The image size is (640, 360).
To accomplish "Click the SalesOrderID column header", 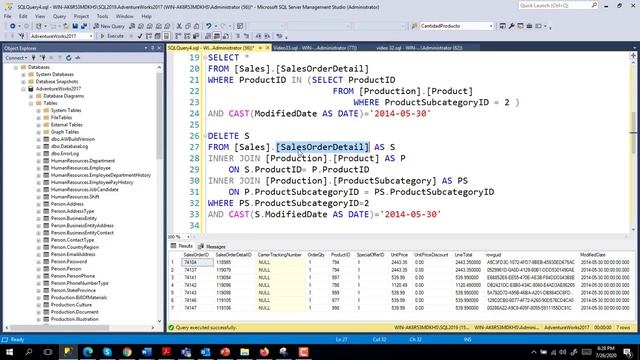I will point(196,255).
